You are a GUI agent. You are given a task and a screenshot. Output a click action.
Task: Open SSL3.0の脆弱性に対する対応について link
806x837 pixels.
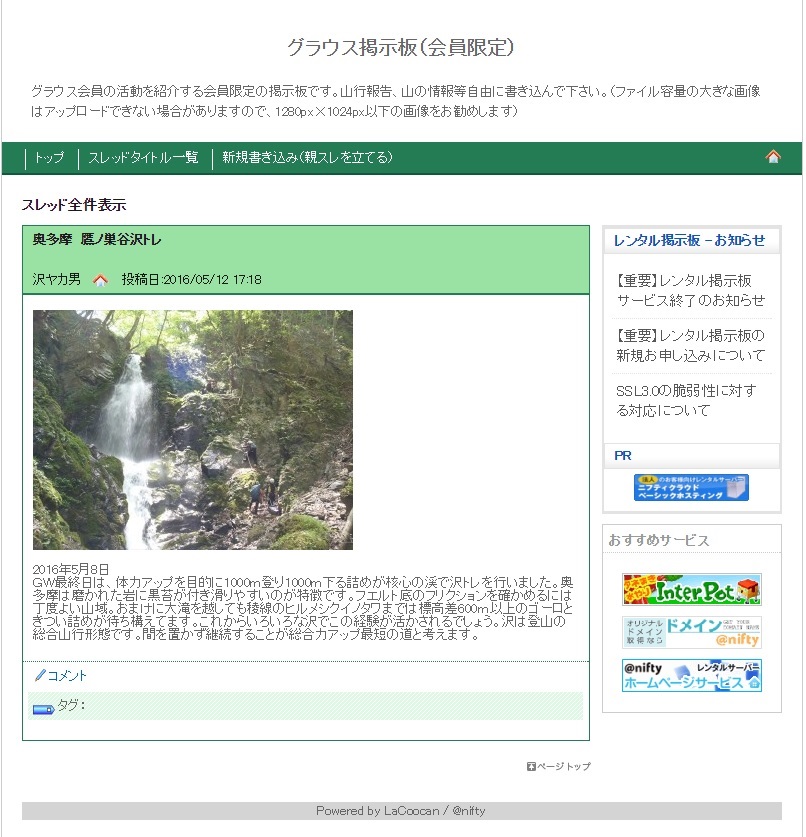tap(686, 400)
